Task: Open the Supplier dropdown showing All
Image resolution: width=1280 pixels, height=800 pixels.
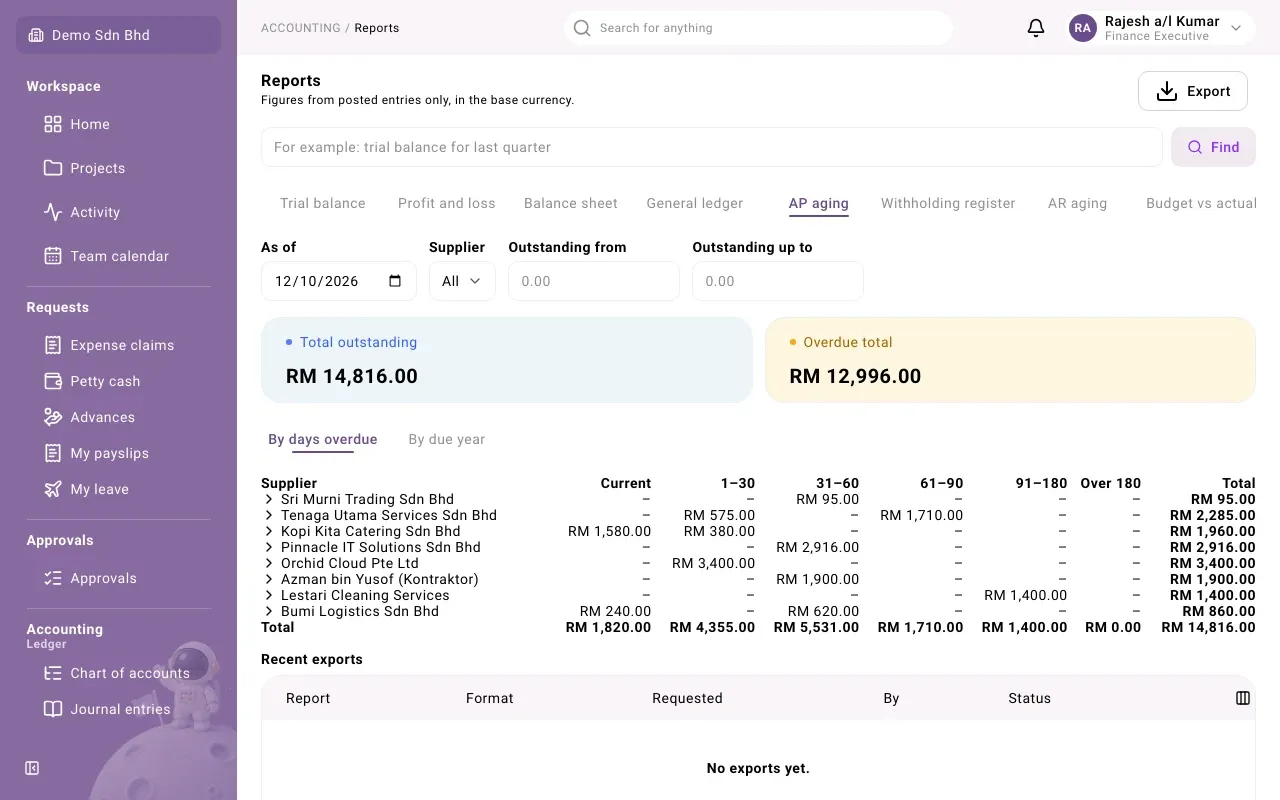Action: click(x=462, y=281)
